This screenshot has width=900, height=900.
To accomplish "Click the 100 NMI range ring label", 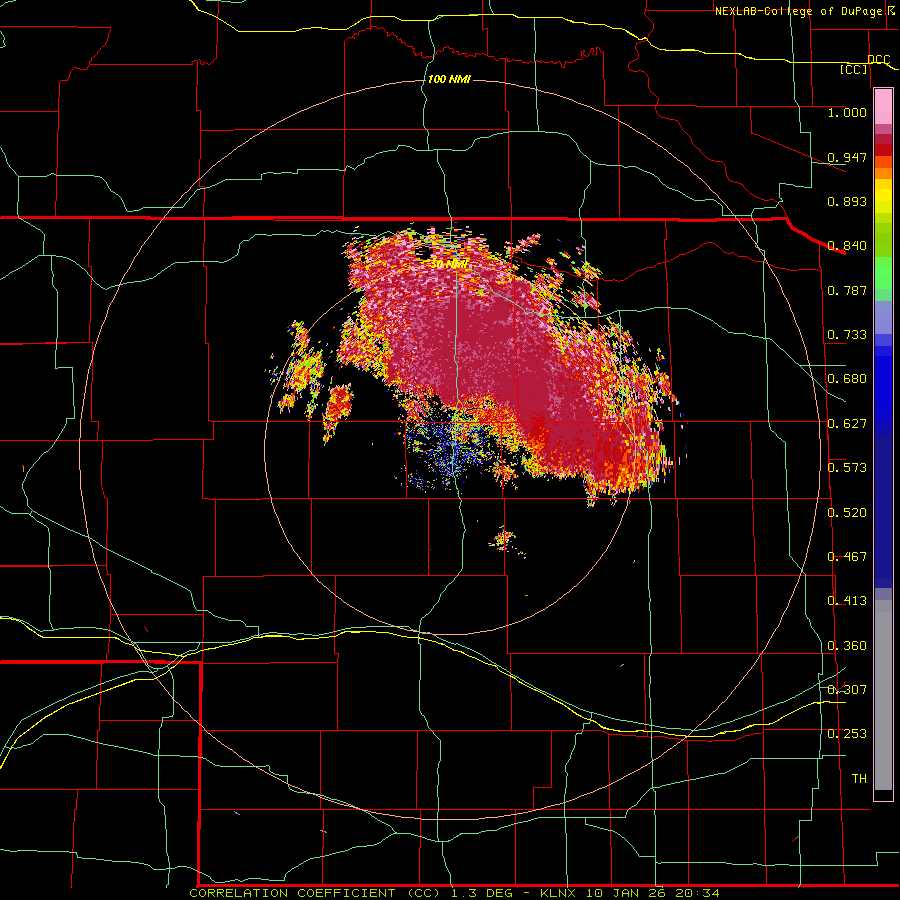I will pyautogui.click(x=449, y=79).
